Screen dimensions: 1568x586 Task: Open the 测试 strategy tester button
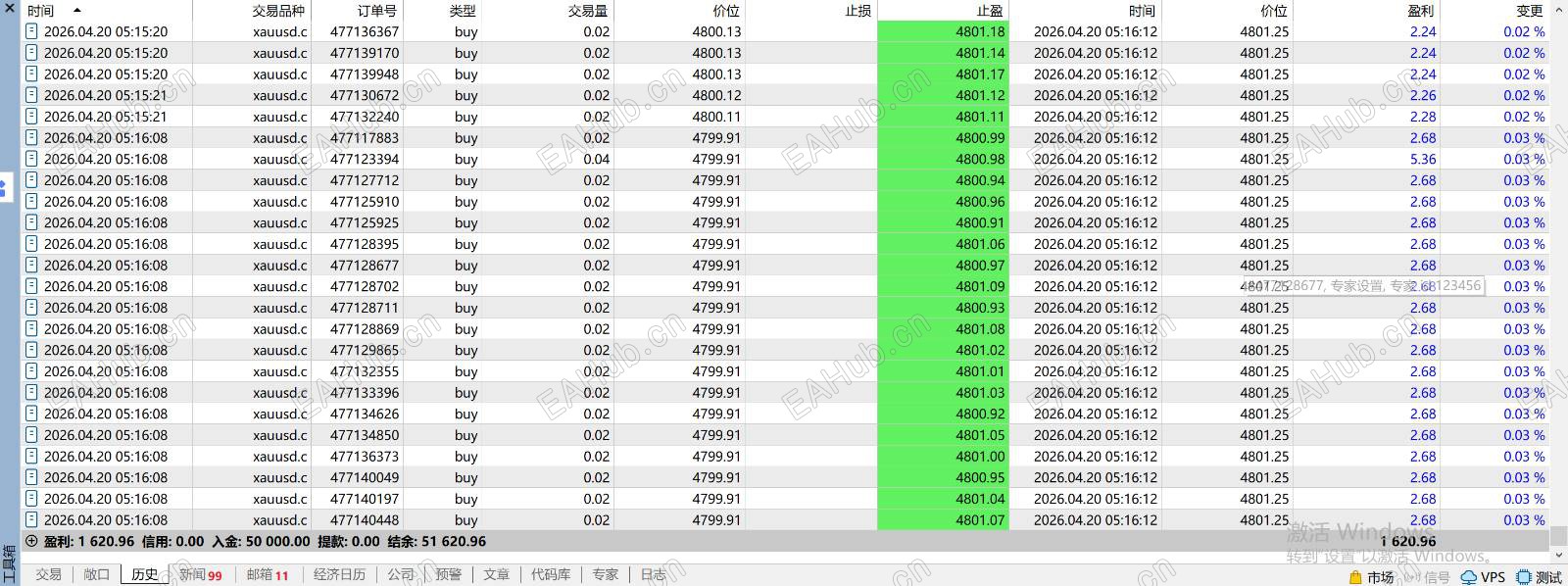(1540, 577)
